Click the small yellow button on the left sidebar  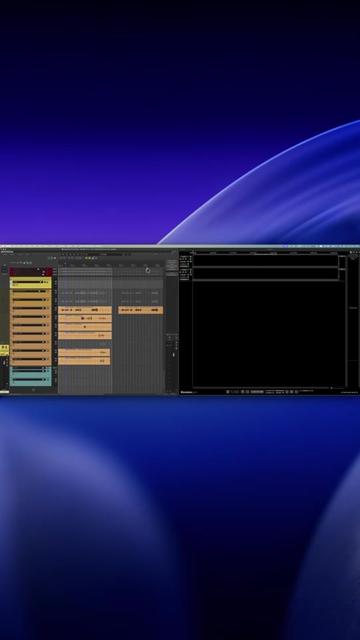(x=4, y=350)
